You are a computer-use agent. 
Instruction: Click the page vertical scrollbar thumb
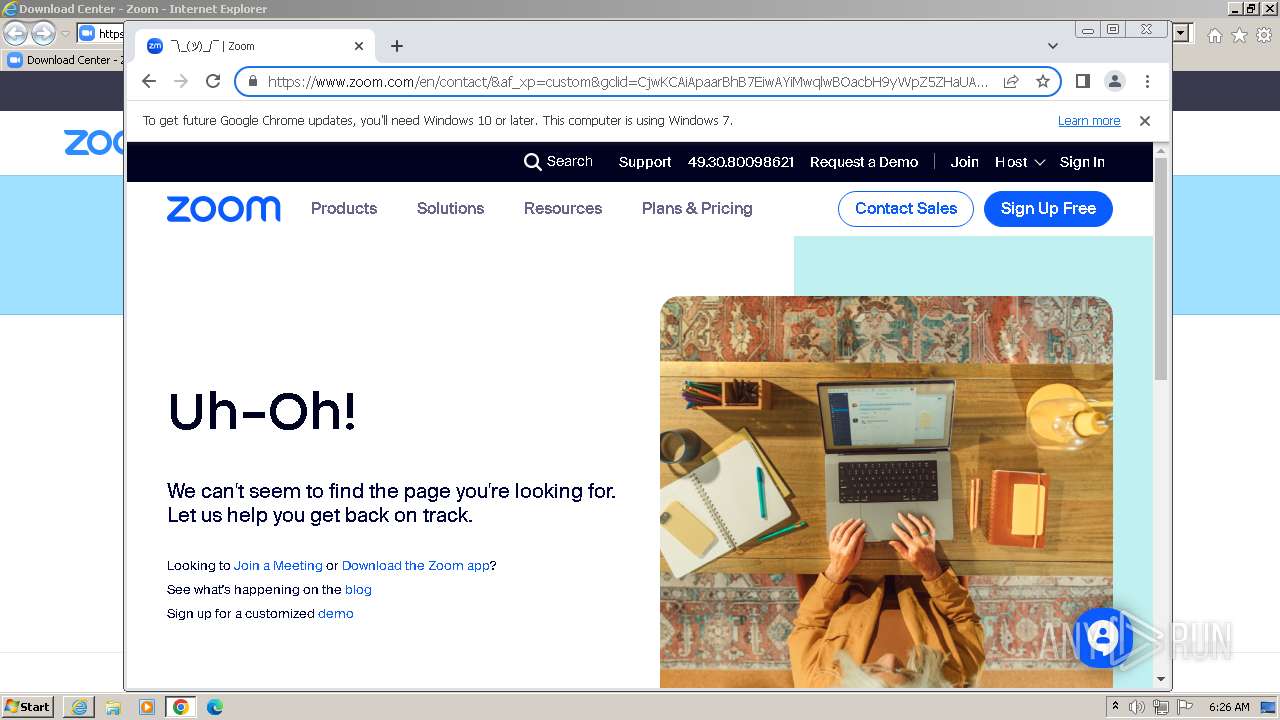1161,268
